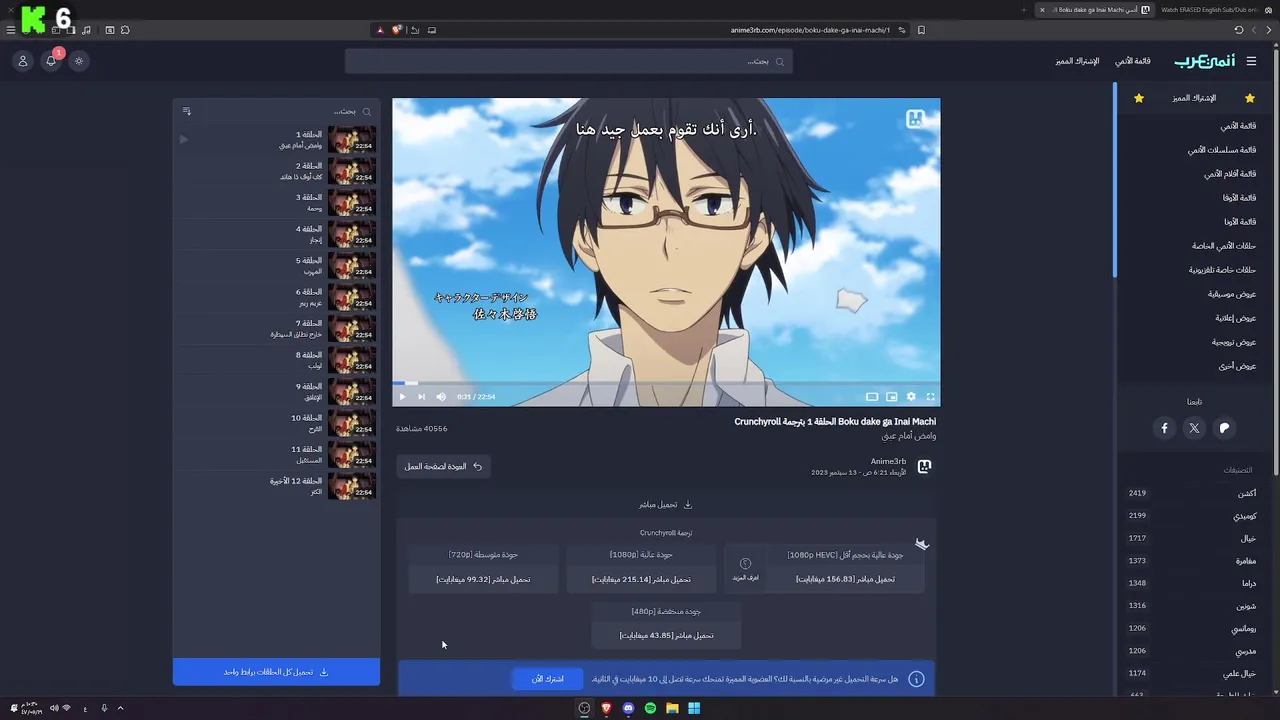This screenshot has height=720, width=1280.
Task: Click the search magnifier icon
Action: coord(780,61)
